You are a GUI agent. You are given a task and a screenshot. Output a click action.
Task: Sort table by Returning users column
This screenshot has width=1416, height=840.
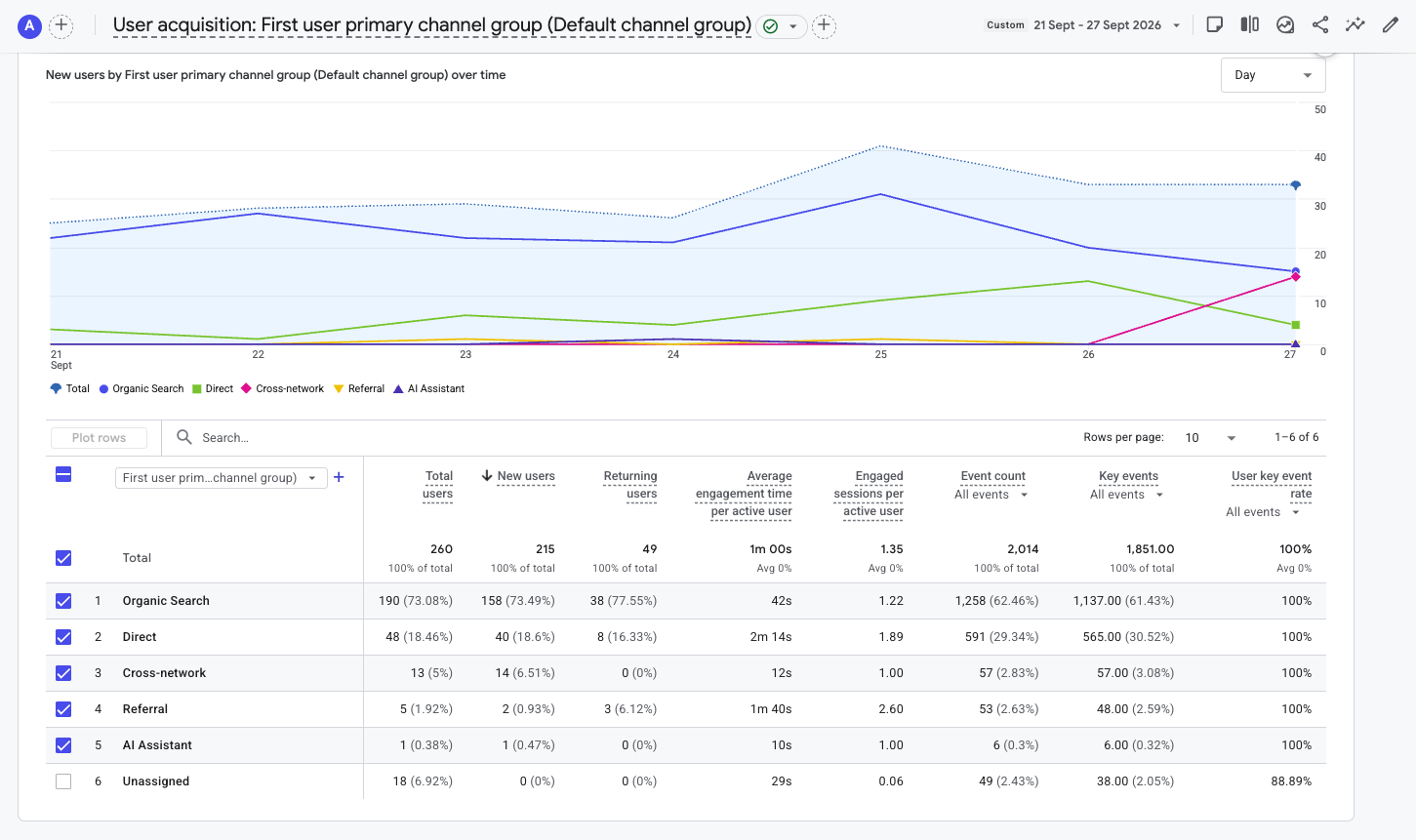click(630, 485)
